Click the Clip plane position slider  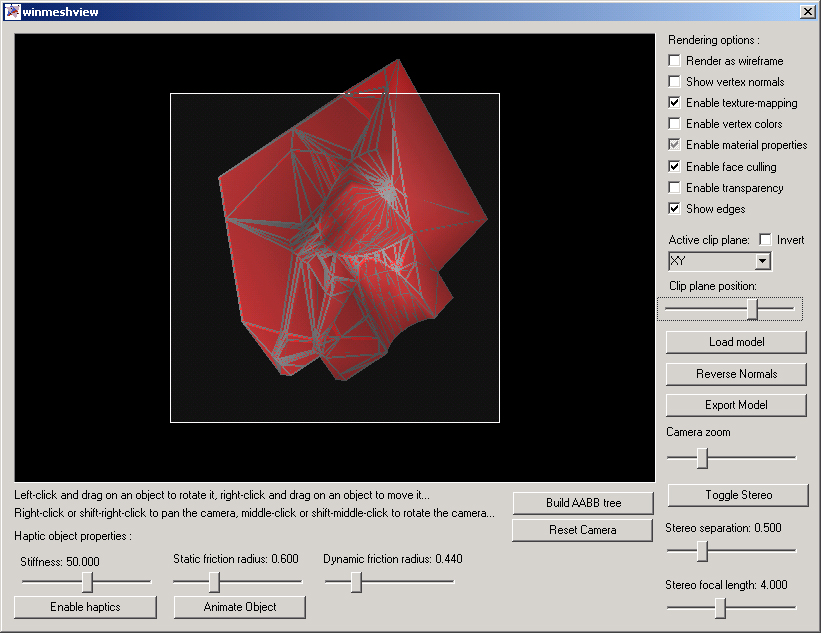point(754,310)
